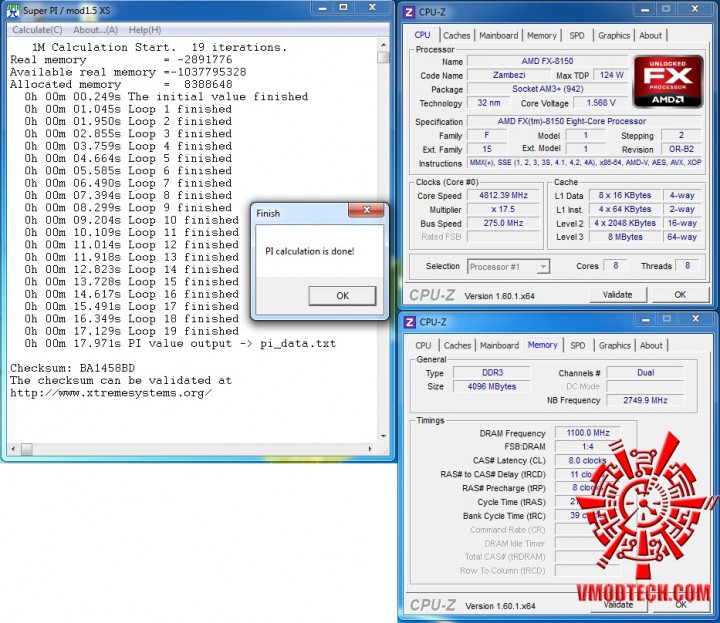Viewport: 720px width, 623px height.
Task: Click the FSB:DRAM value 1:4
Action: [588, 446]
